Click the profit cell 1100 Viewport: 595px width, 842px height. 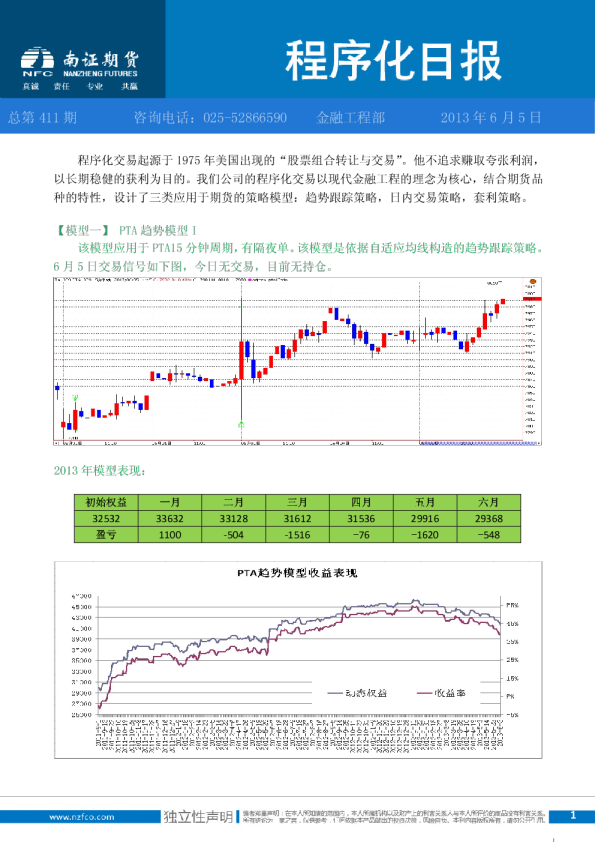pyautogui.click(x=170, y=534)
